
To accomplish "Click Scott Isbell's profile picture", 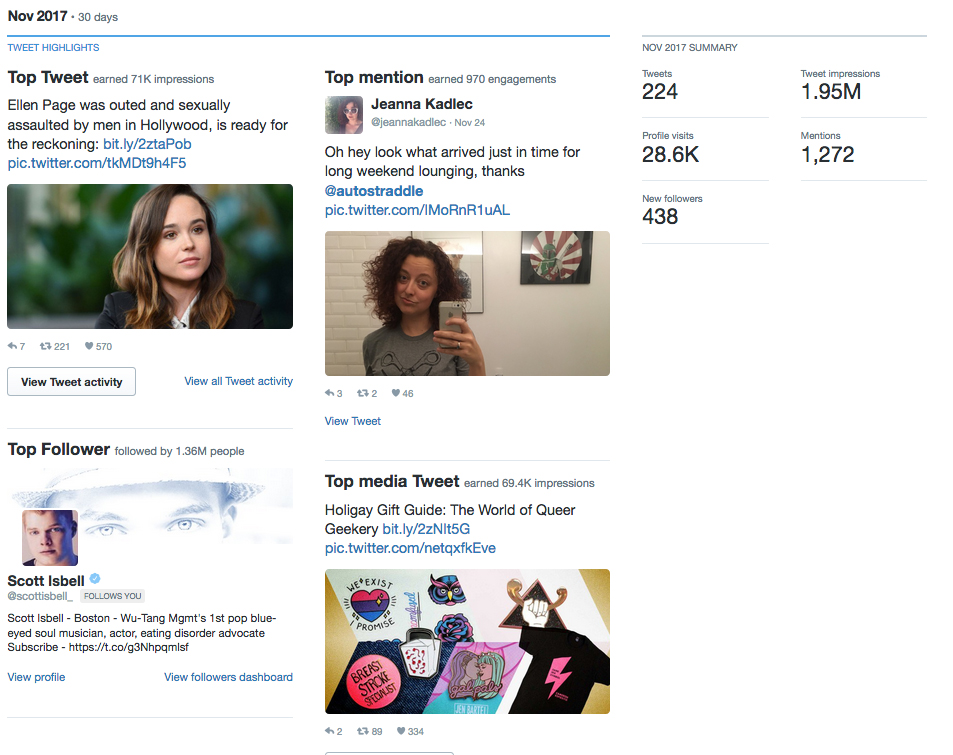I will [x=50, y=538].
